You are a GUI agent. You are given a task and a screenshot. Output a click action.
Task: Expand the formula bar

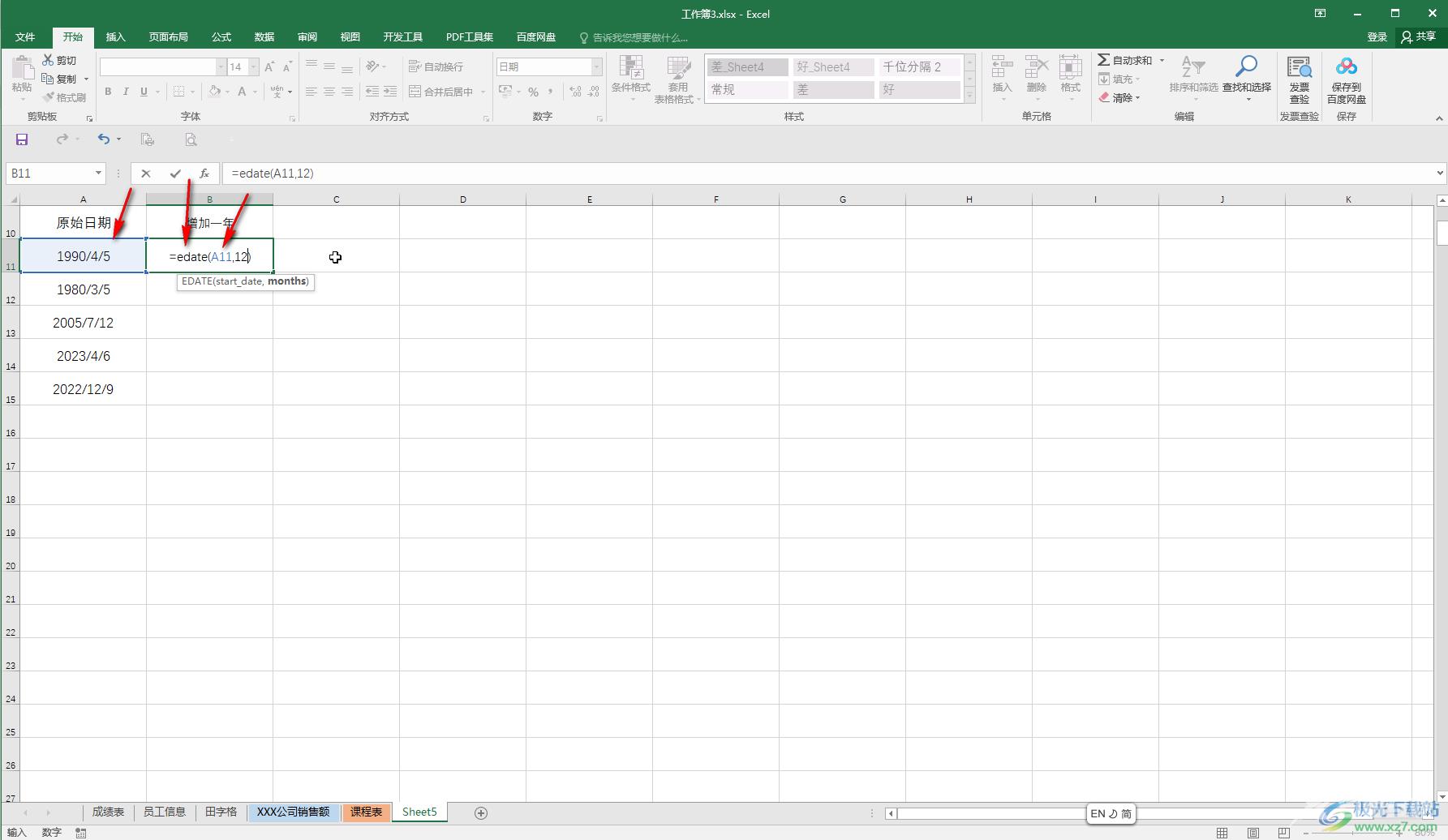coord(1440,173)
